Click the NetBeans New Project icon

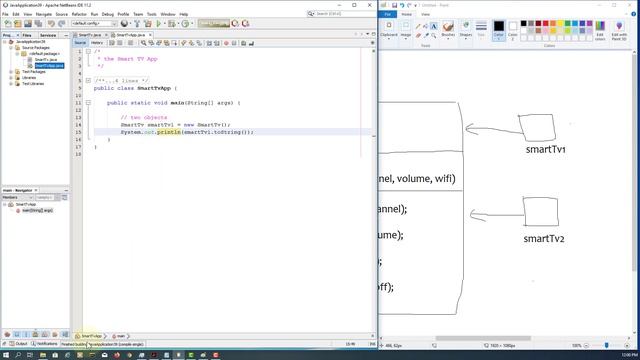coord(18,24)
